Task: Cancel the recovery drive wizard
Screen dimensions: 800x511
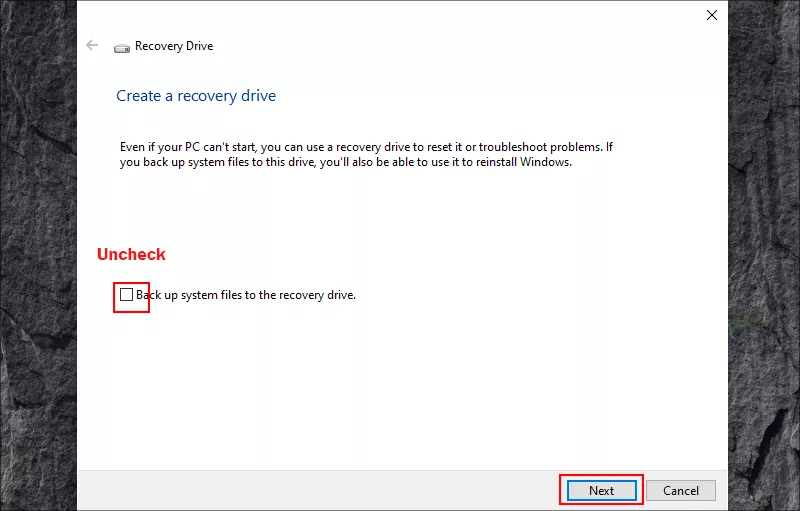Action: point(681,491)
